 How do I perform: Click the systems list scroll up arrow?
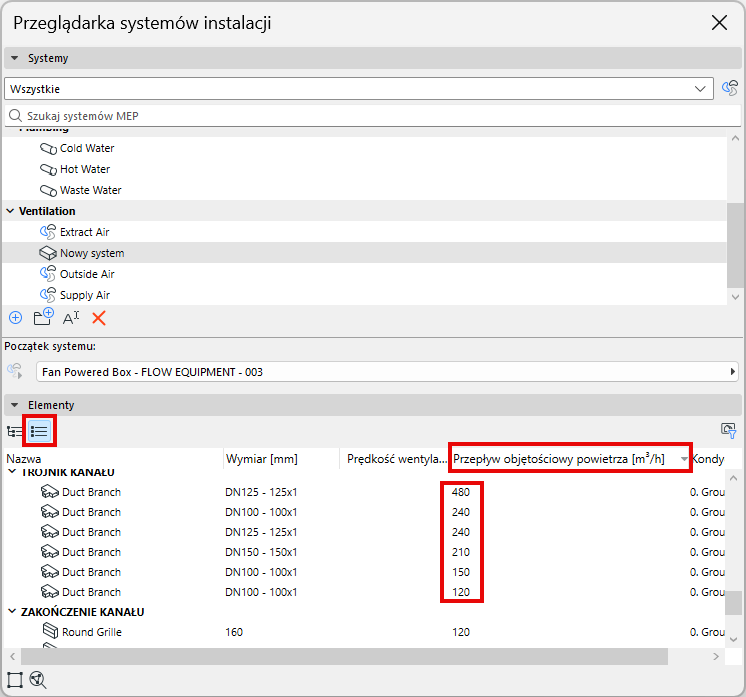pyautogui.click(x=735, y=139)
